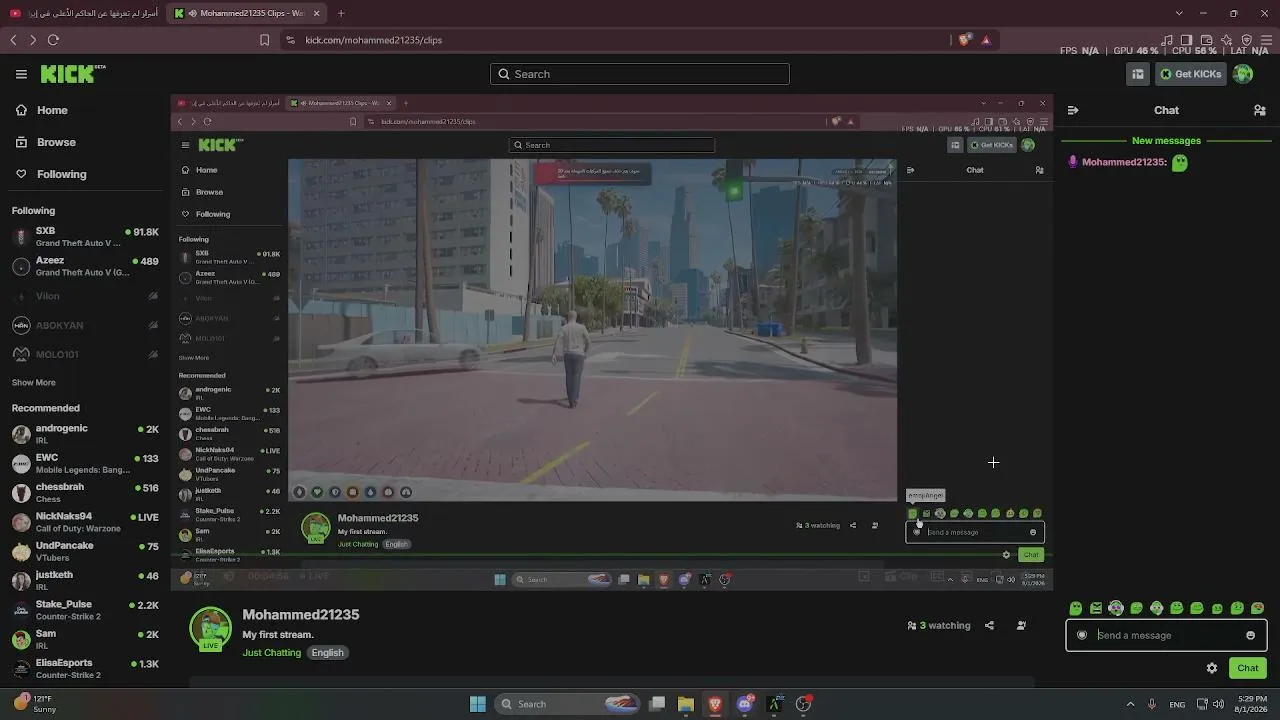Open the browser tab search dropdown chevron
The width and height of the screenshot is (1280, 720).
point(1179,13)
